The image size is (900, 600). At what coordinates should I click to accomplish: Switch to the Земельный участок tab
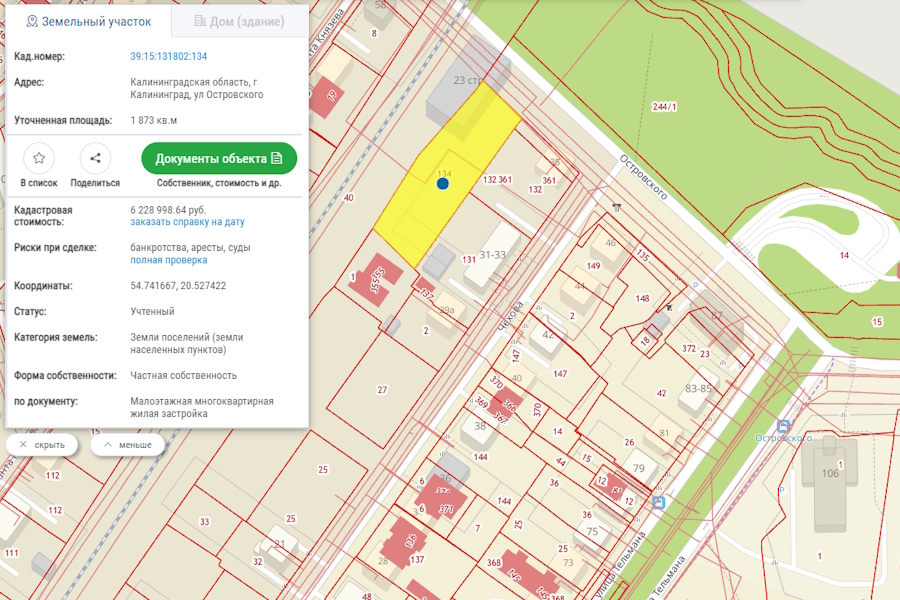click(89, 21)
